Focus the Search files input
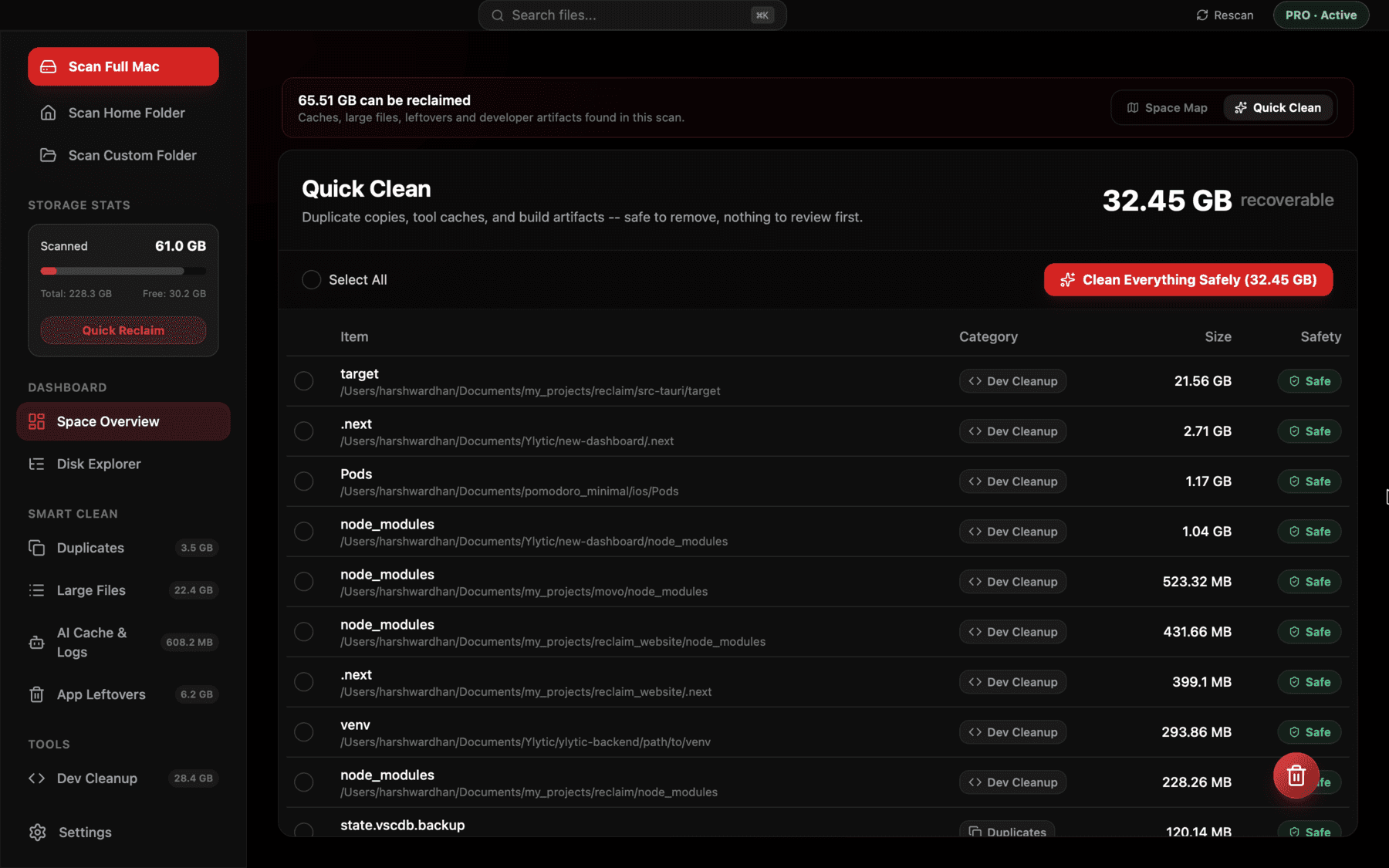Viewport: 1389px width, 868px height. click(633, 15)
